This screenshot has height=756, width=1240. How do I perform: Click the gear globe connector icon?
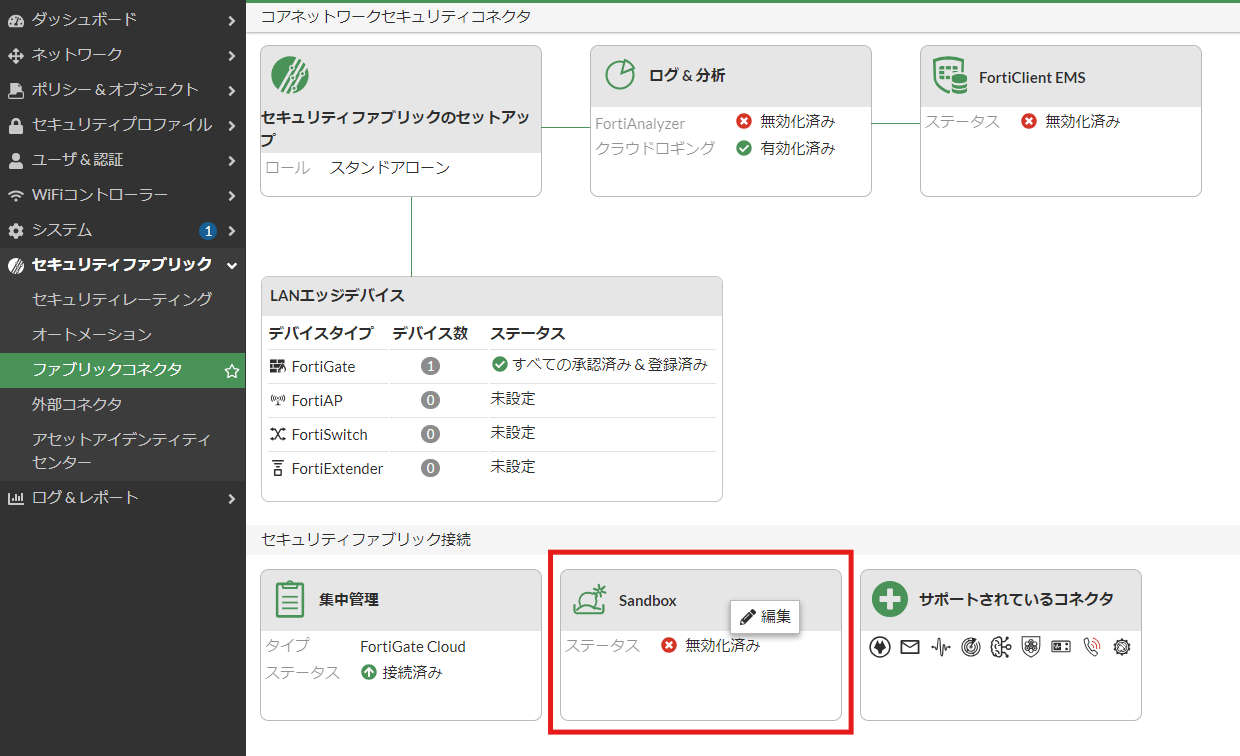coord(1121,647)
